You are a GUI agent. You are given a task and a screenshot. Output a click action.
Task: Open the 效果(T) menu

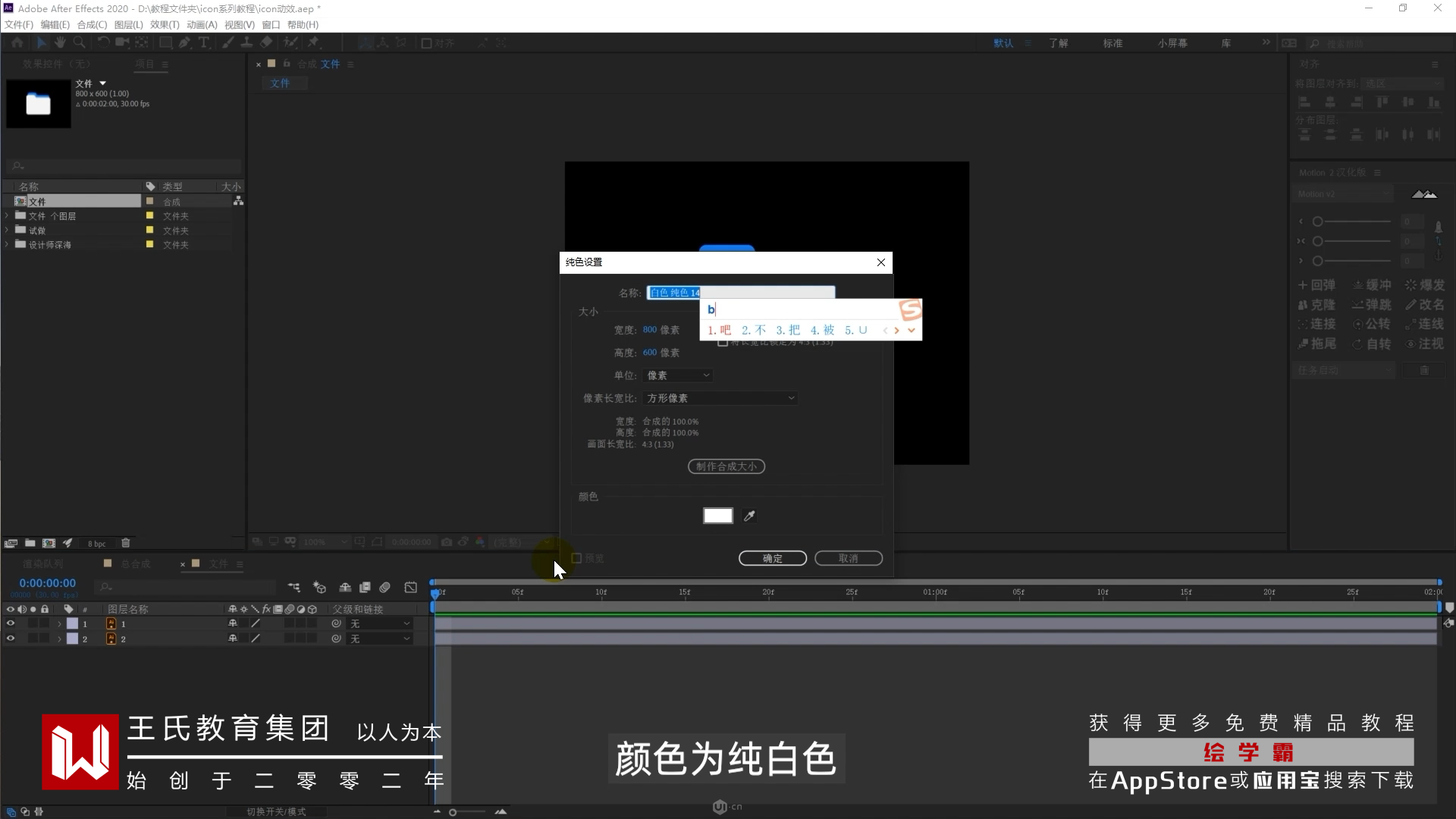coord(165,25)
